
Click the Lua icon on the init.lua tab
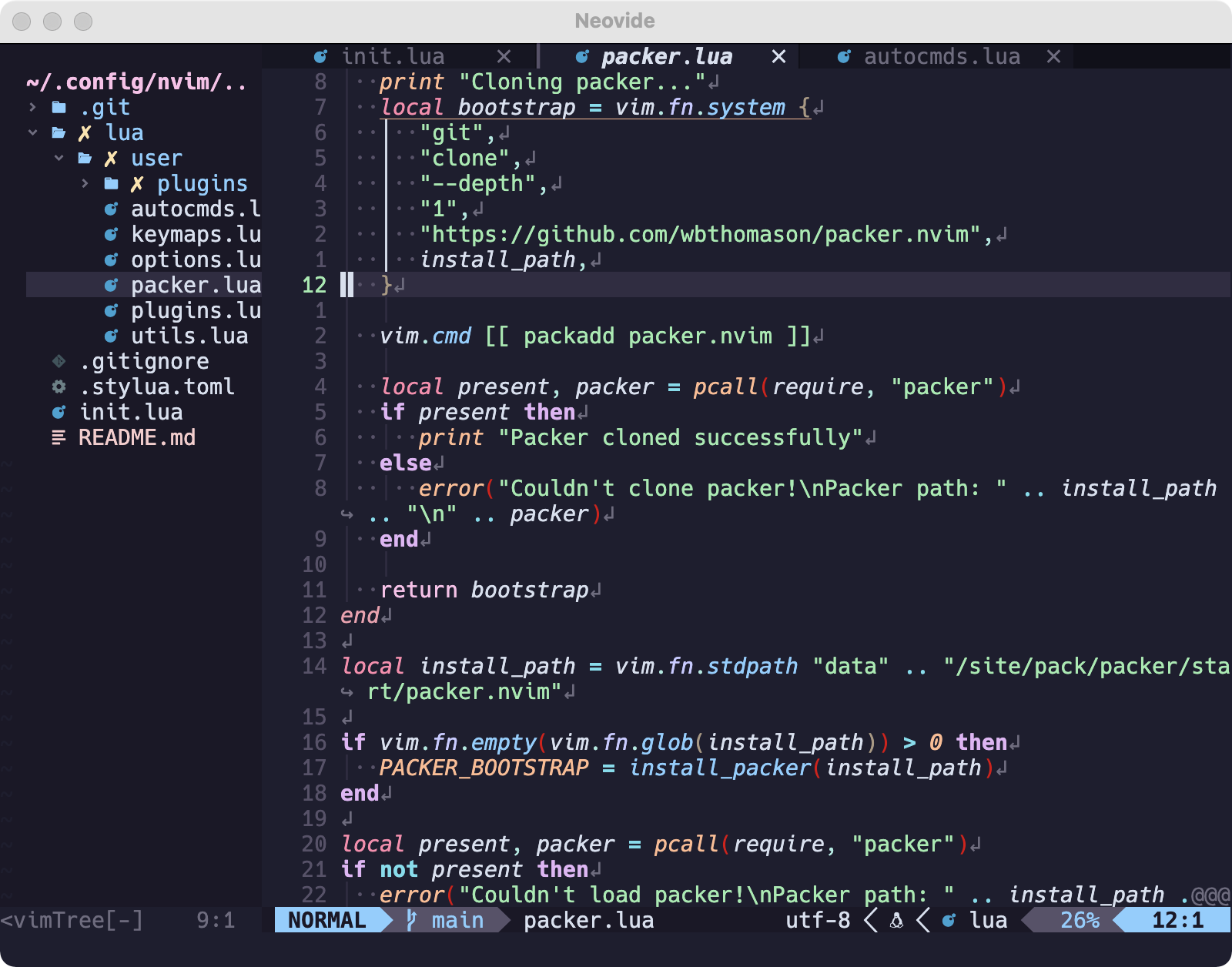[321, 55]
